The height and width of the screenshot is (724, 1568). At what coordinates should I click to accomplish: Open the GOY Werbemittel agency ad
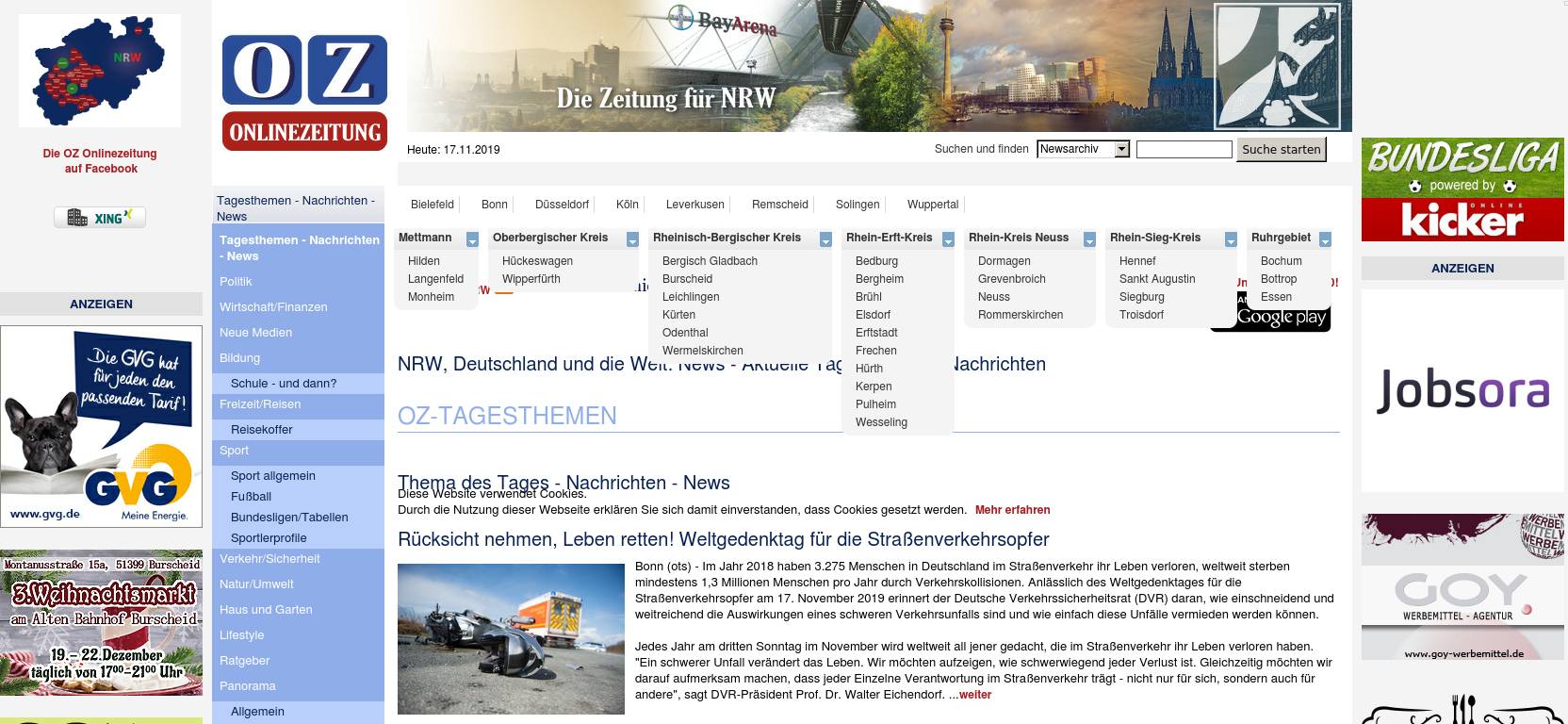click(1462, 587)
